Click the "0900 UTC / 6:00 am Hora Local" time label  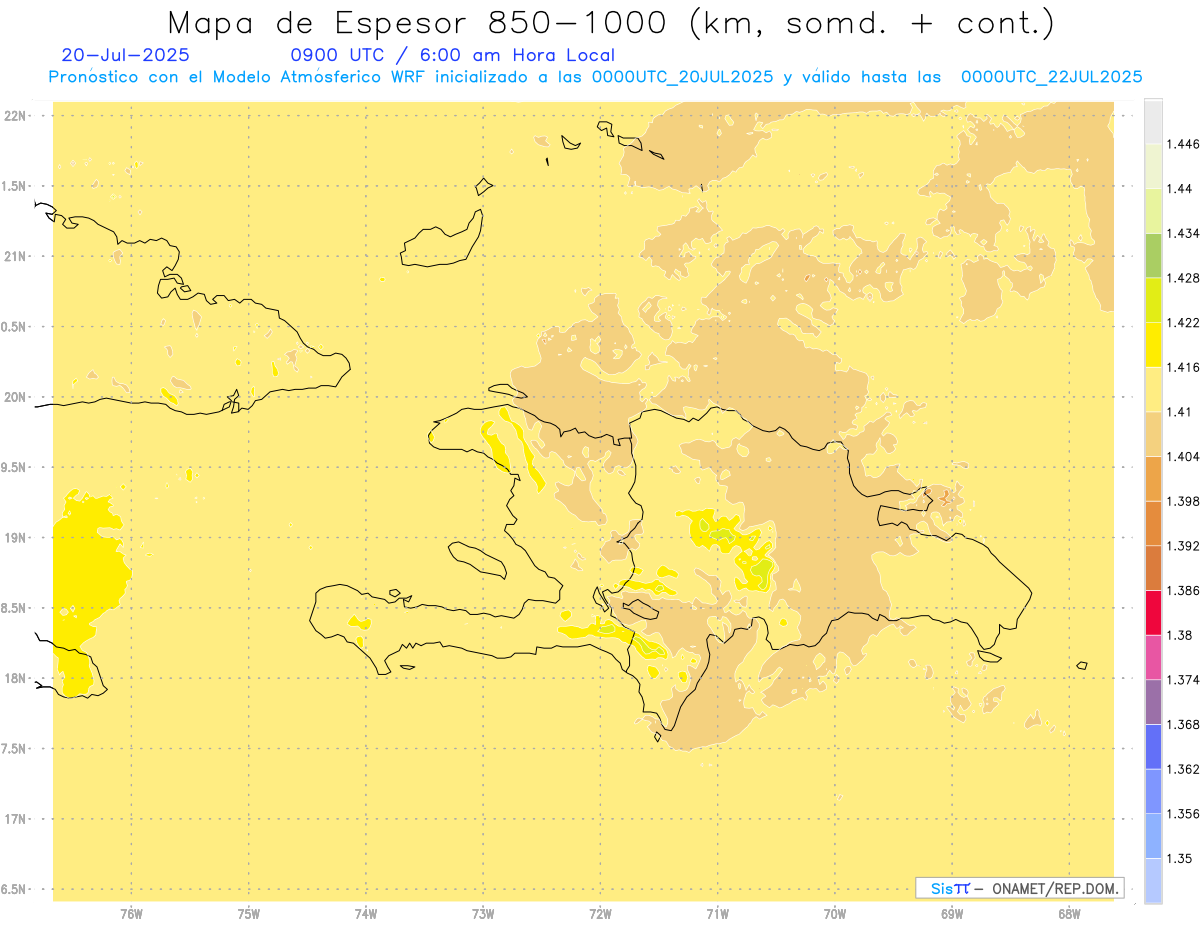coord(453,55)
